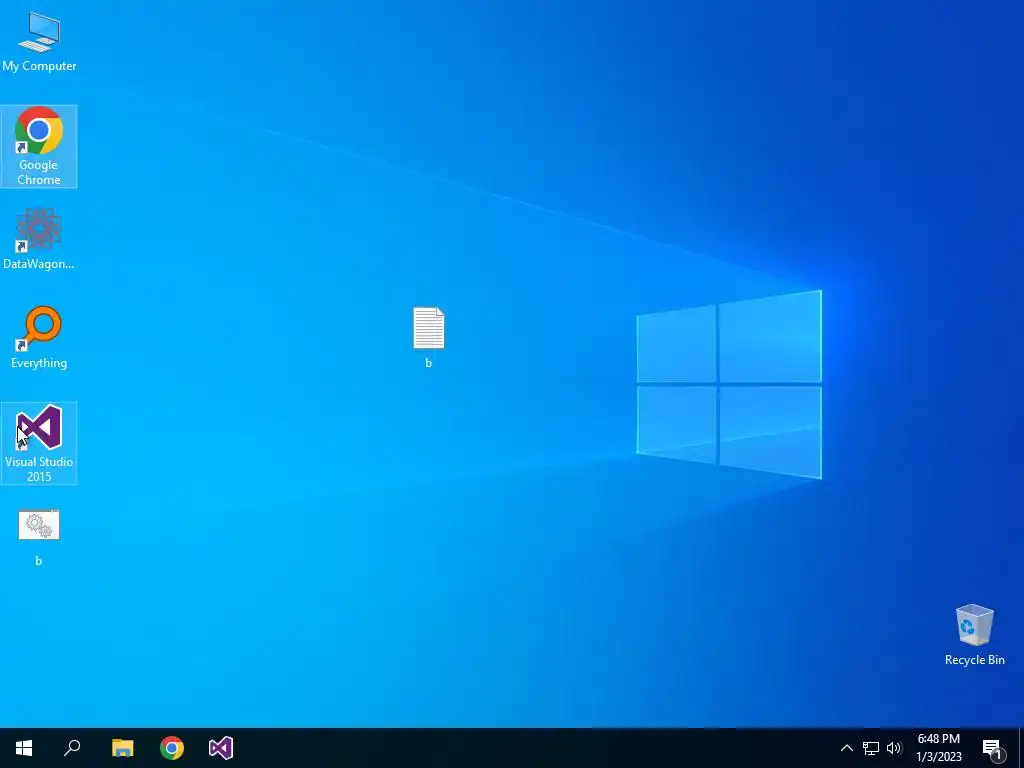Open the Action Center notifications icon
Image resolution: width=1024 pixels, height=768 pixels.
[x=993, y=748]
